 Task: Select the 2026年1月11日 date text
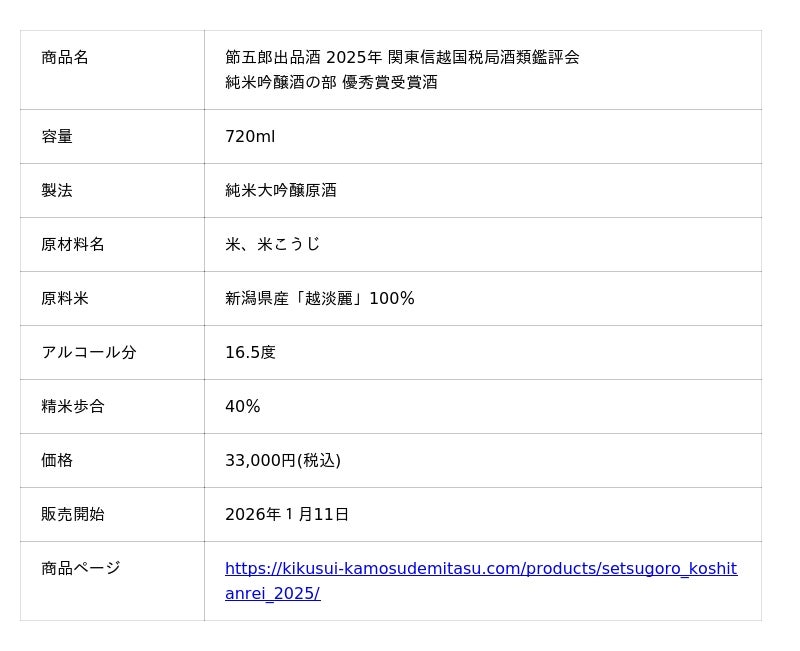click(x=287, y=515)
